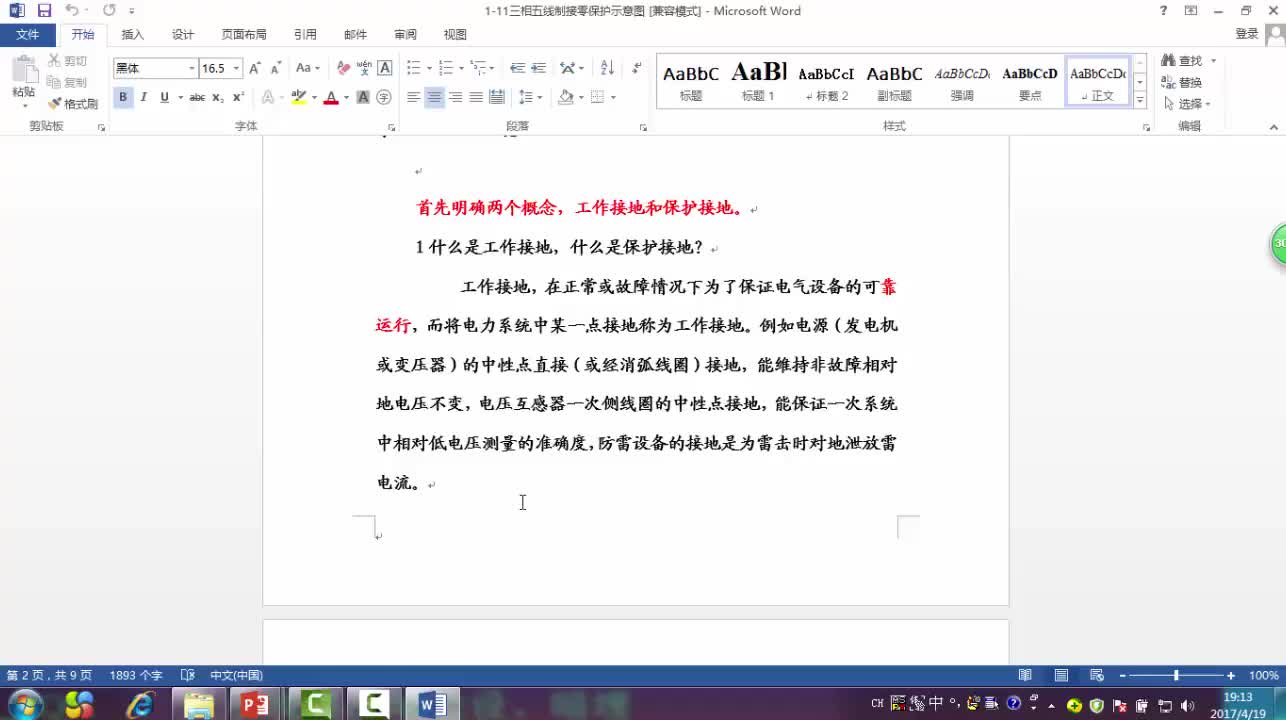This screenshot has height=720, width=1286.
Task: Toggle superscript formatting
Action: (238, 97)
